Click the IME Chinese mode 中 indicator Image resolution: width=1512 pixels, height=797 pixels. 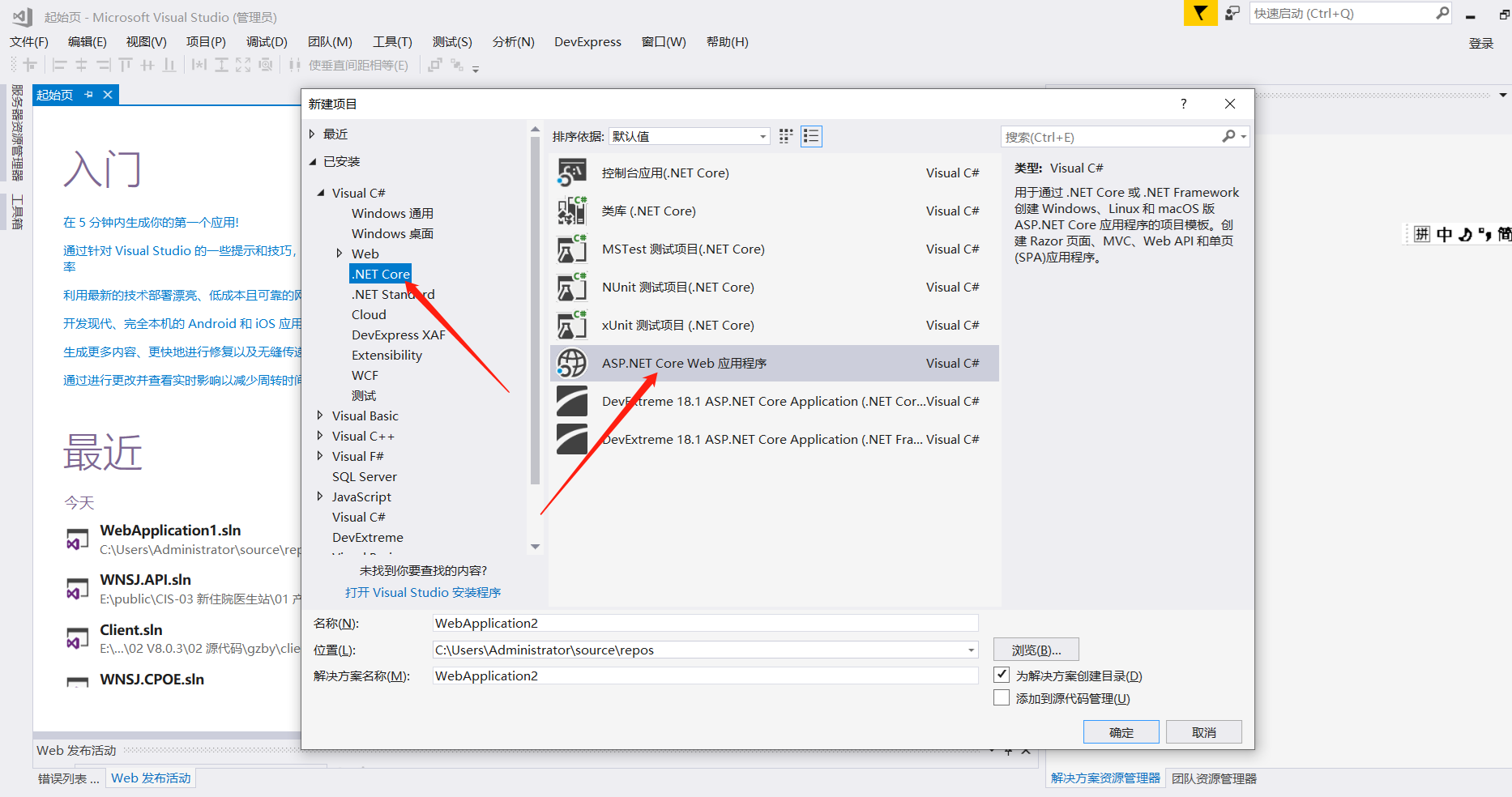(1445, 234)
